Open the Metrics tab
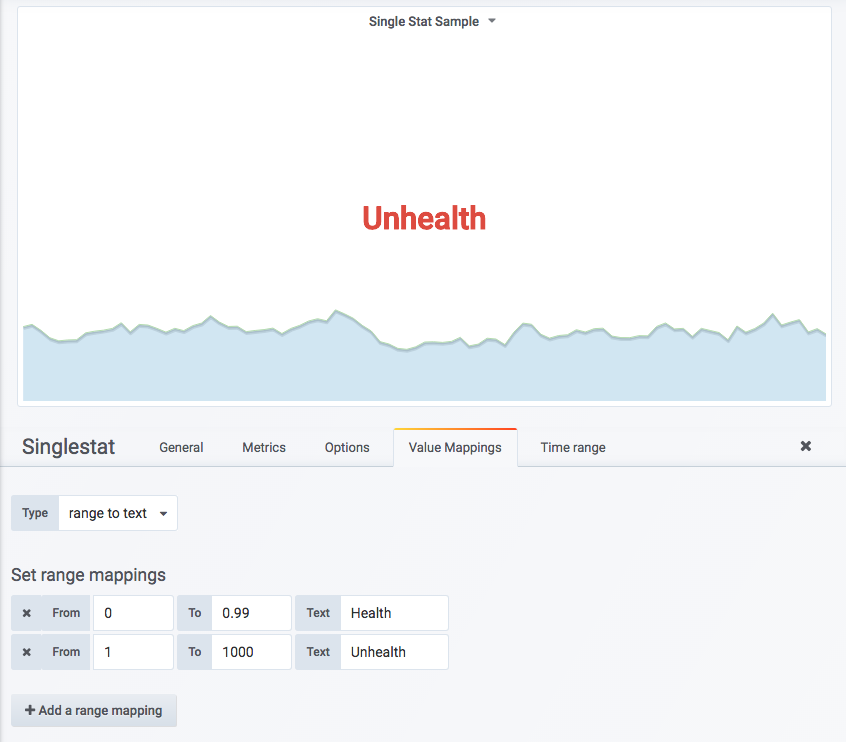 pyautogui.click(x=264, y=447)
